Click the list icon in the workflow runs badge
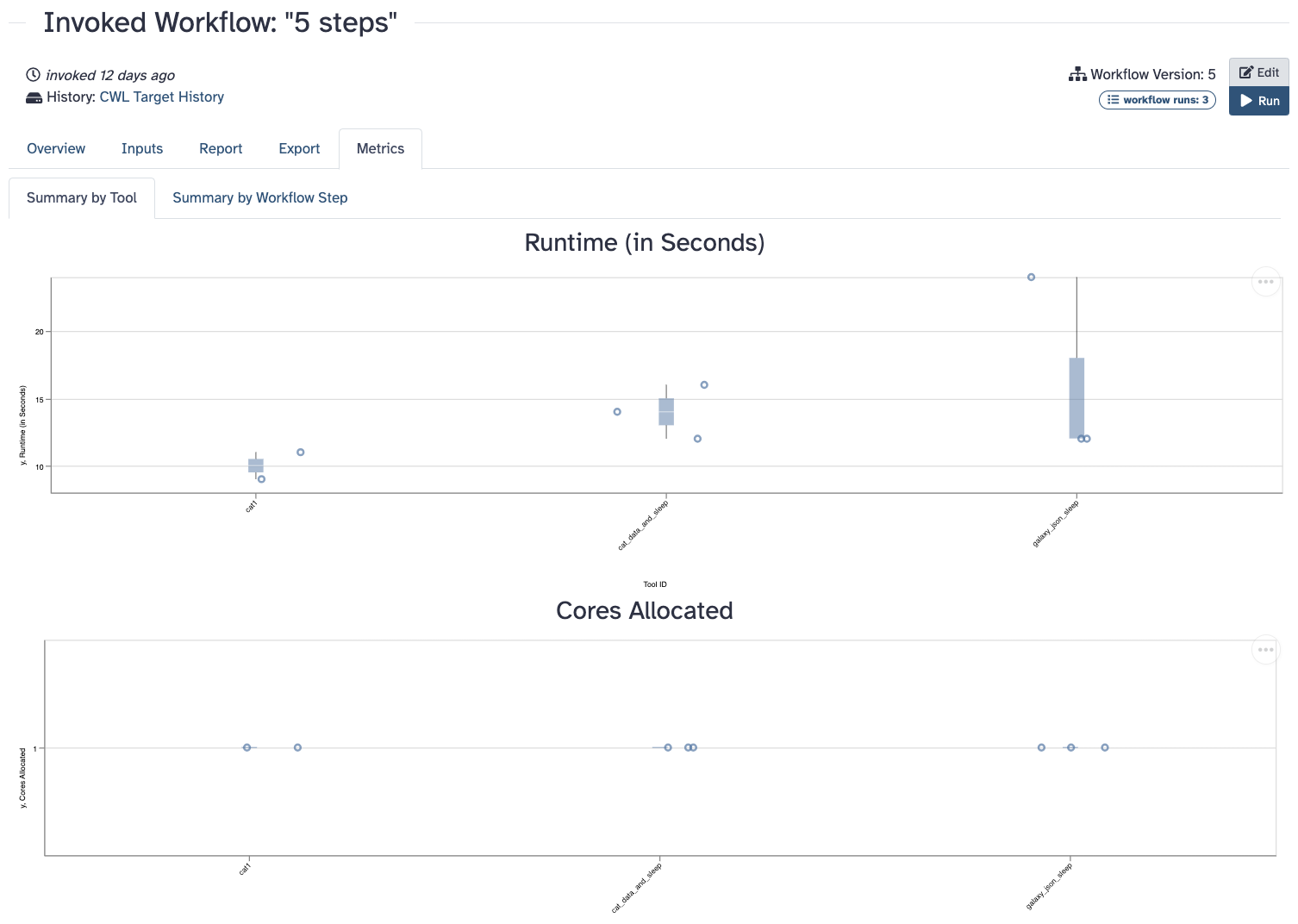The width and height of the screenshot is (1298, 924). point(1112,99)
